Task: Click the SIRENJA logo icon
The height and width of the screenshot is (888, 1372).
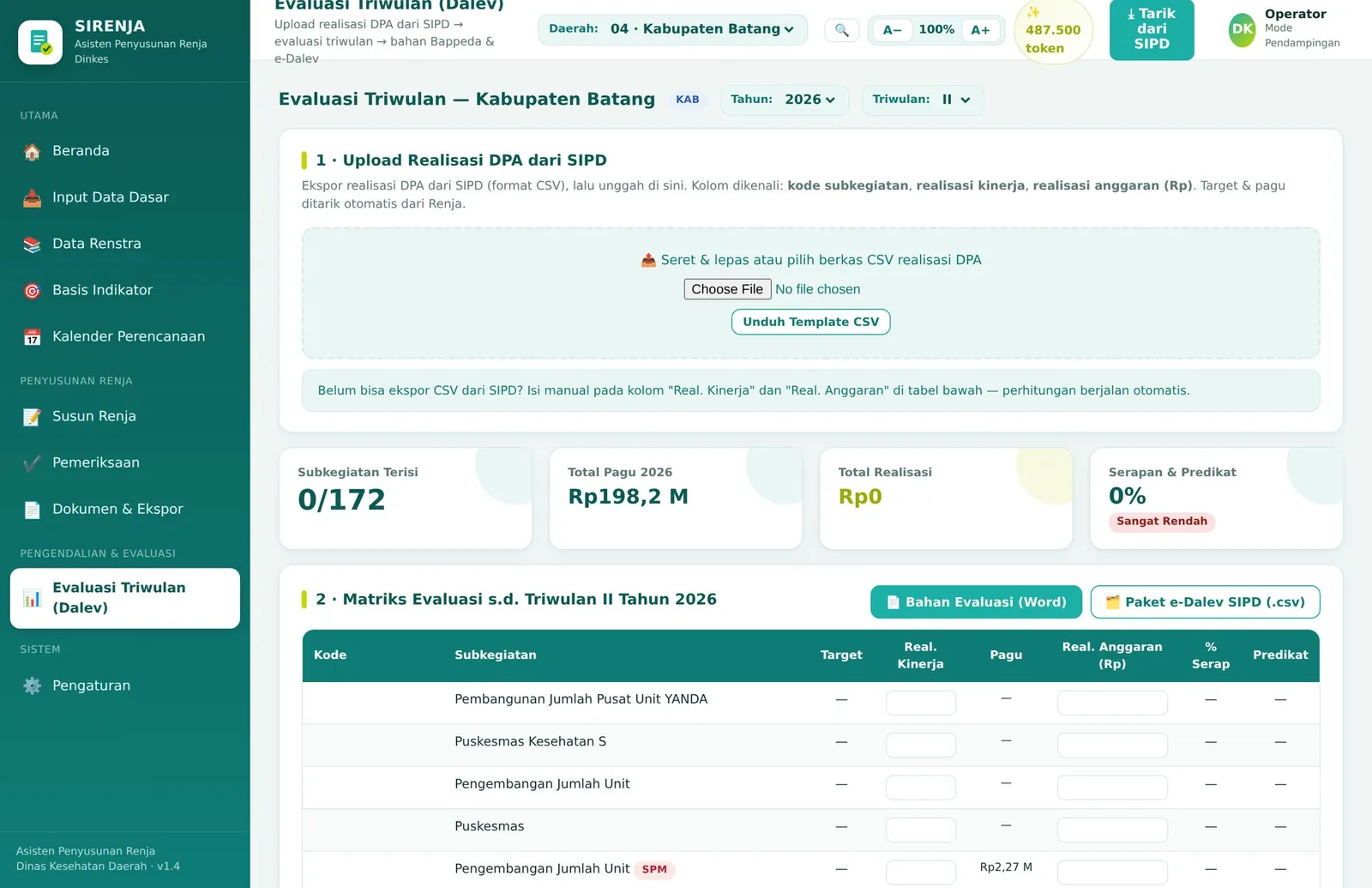Action: click(x=40, y=42)
